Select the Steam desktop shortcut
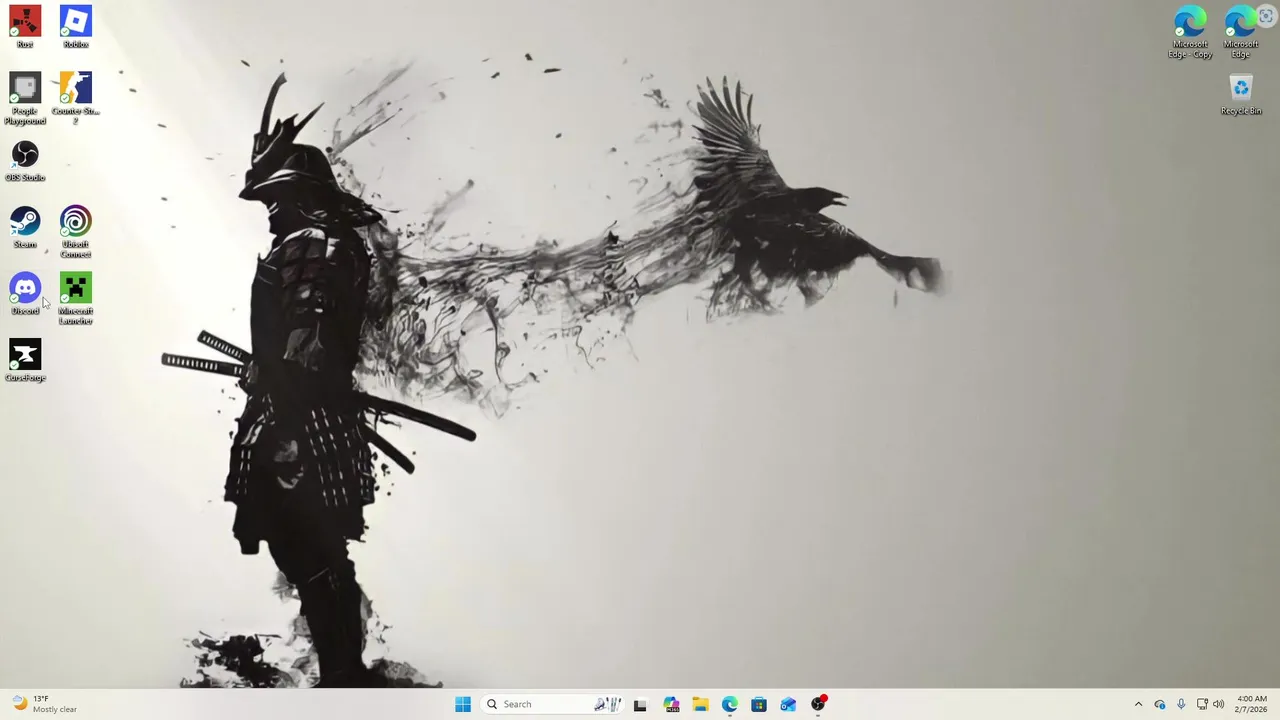Viewport: 1280px width, 720px height. point(25,227)
